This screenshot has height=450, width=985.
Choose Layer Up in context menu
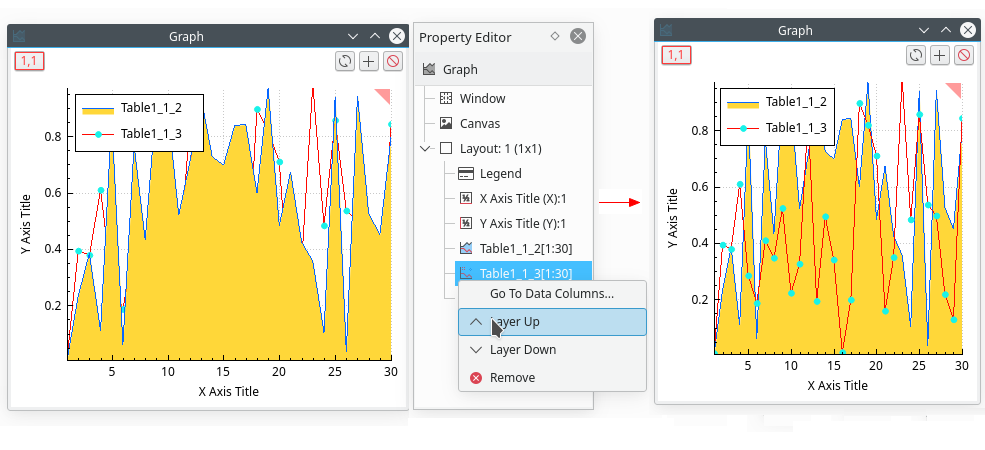(552, 322)
